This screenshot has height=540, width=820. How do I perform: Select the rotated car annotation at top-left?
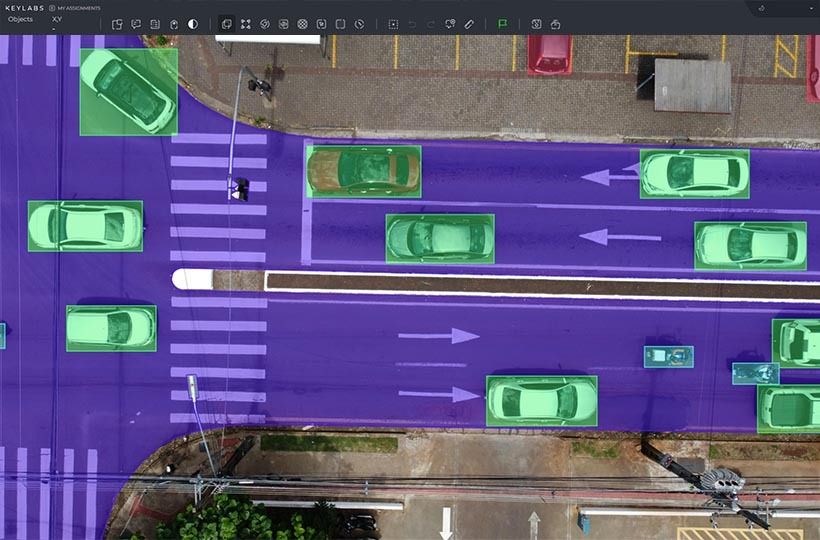pyautogui.click(x=128, y=91)
